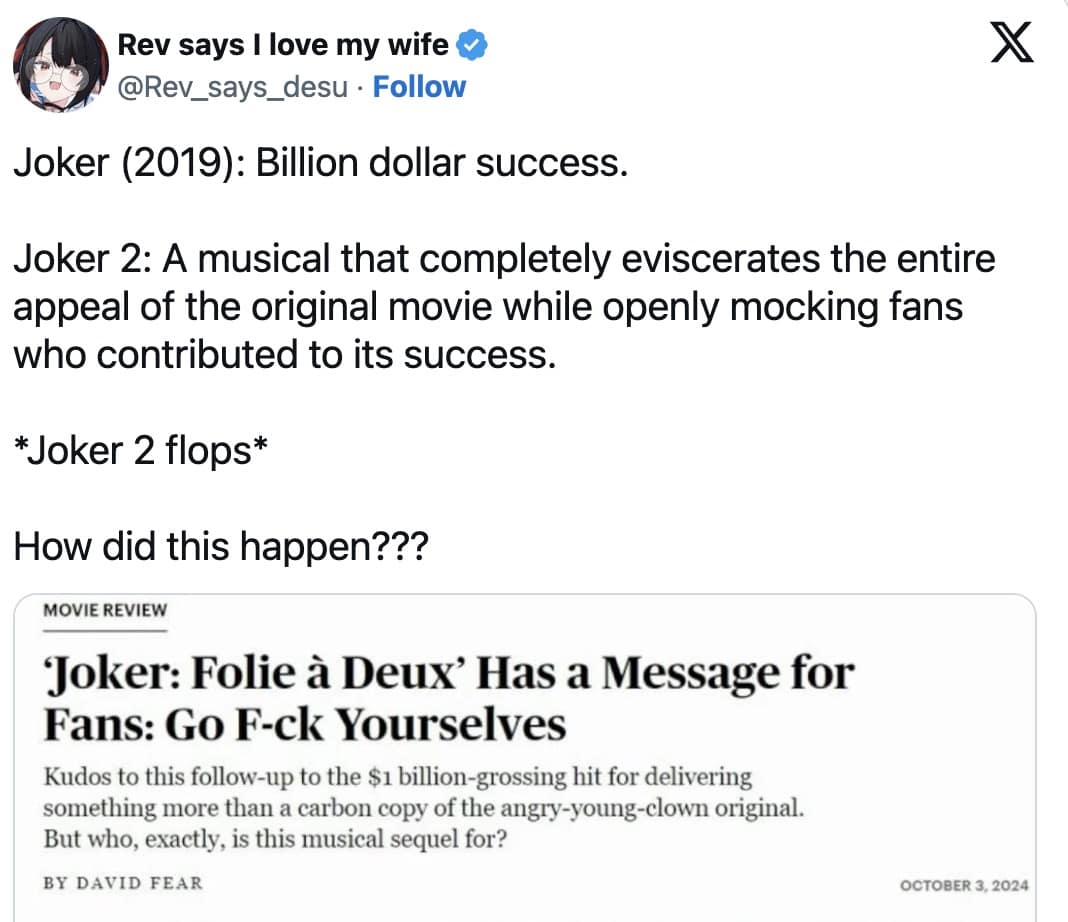
Task: Open the 'Joker: Folie à Deux' headline
Action: (x=448, y=673)
